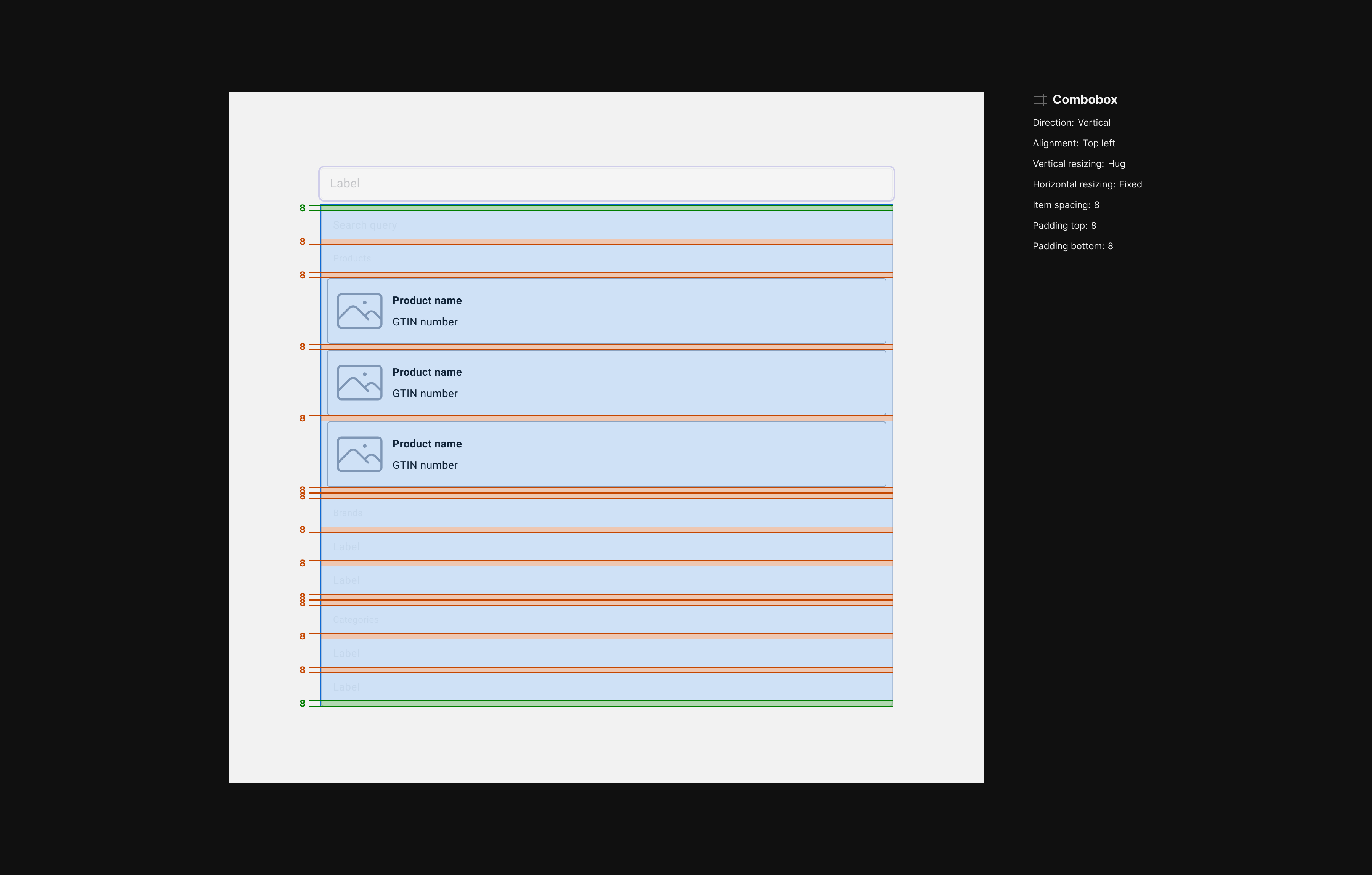Screen dimensions: 1372x875
Task: Click the Alignment: Top left property
Action: click(x=1074, y=143)
